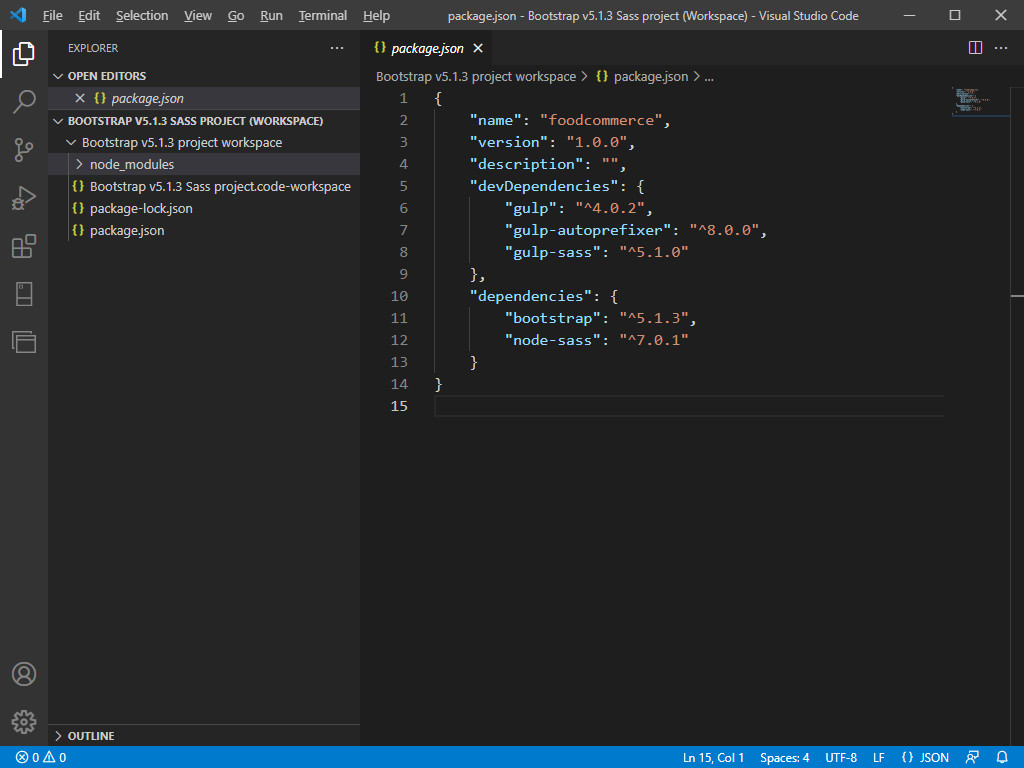The image size is (1024, 768).
Task: Place cursor on empty line 15
Action: [x=688, y=406]
